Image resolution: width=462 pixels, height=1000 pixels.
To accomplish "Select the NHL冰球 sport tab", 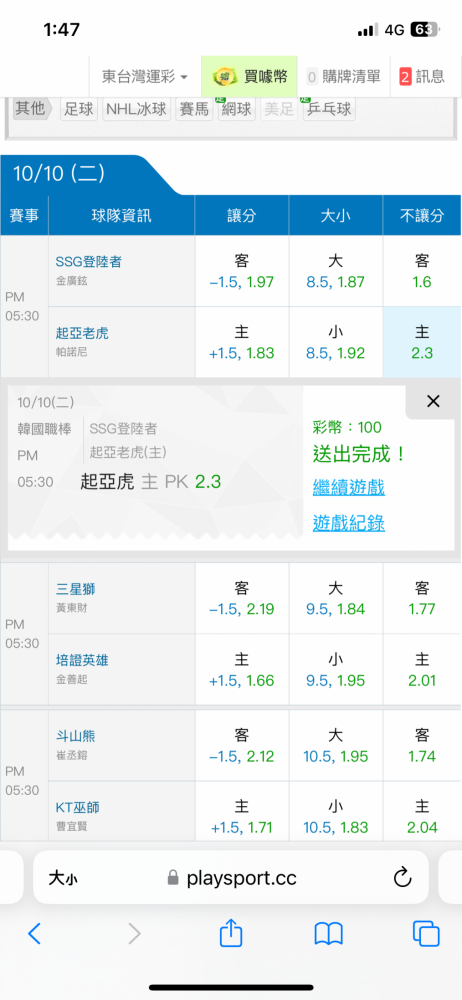I will [136, 109].
